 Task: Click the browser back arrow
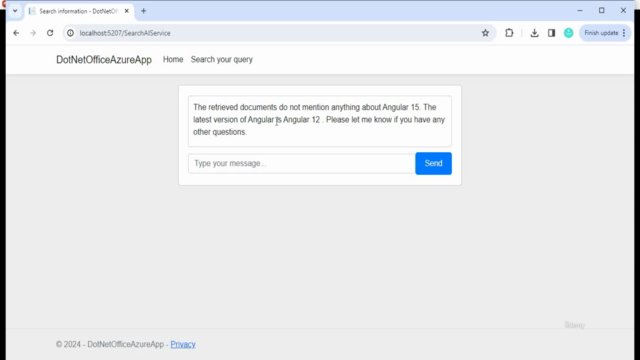pos(16,33)
